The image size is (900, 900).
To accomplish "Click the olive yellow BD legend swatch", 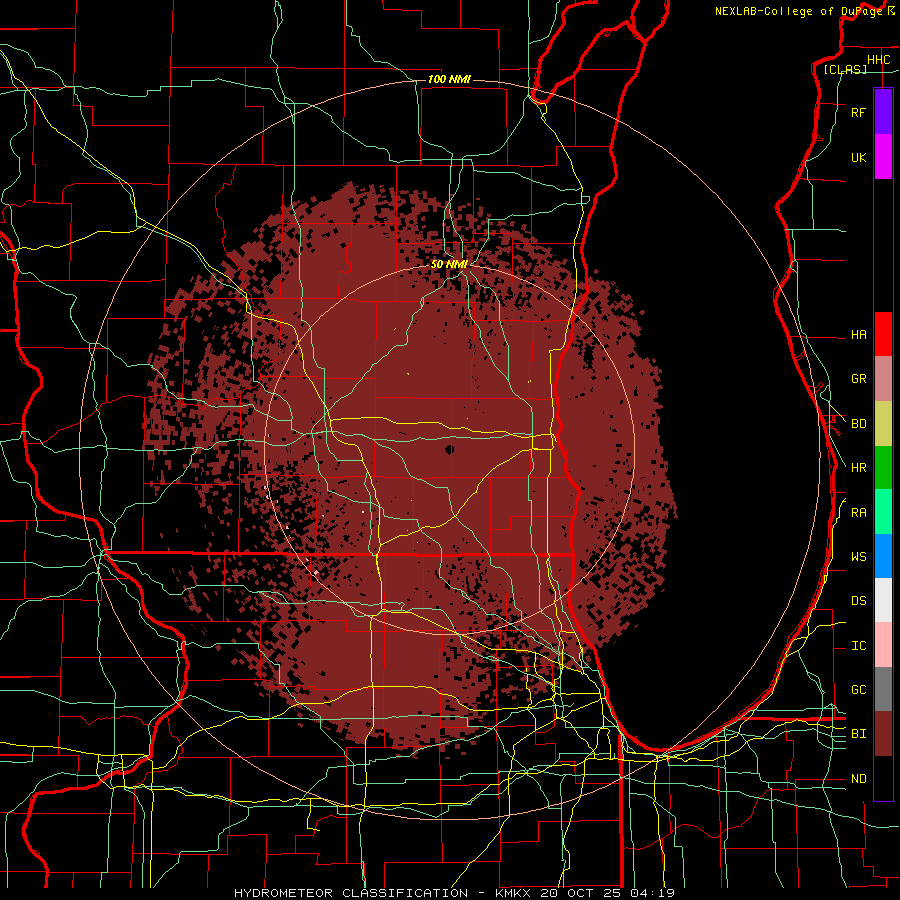I will [x=883, y=423].
